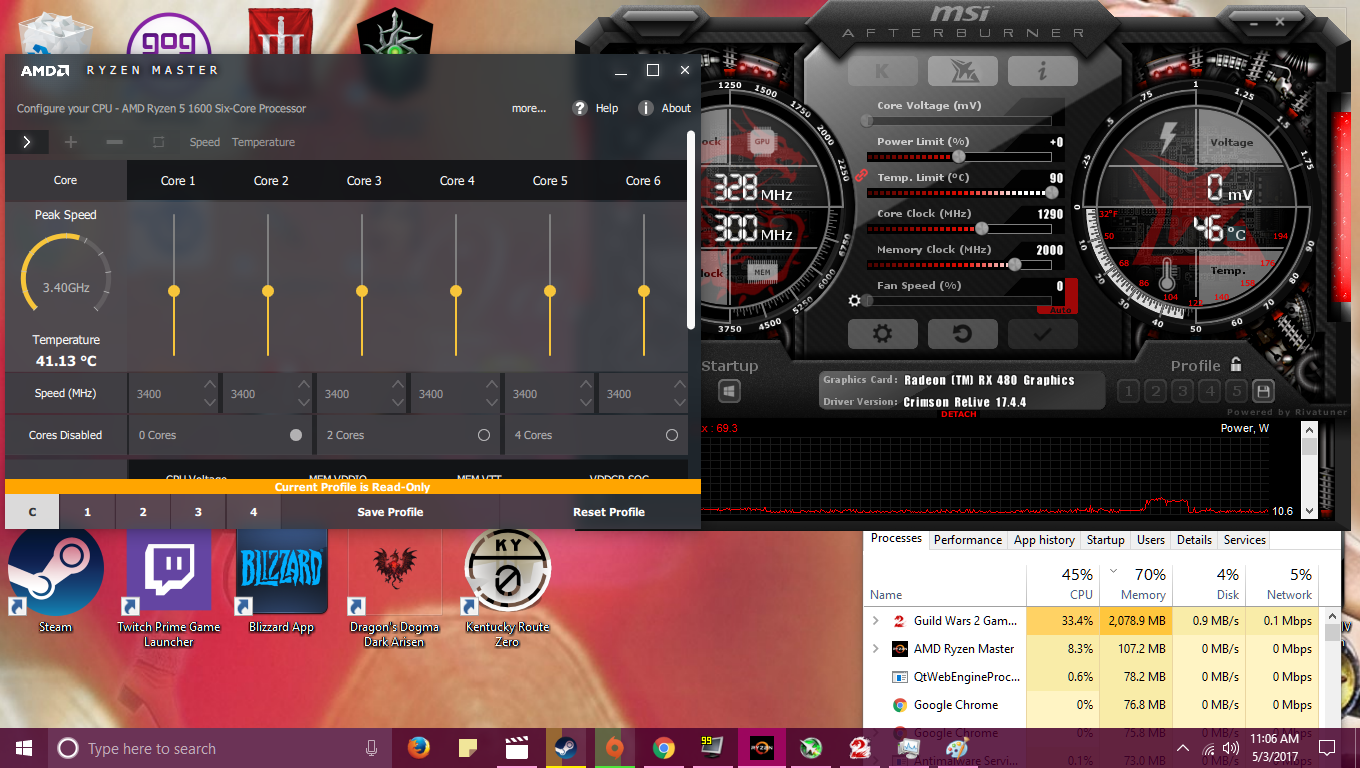Show hidden system tray icons chevron

1183,748
